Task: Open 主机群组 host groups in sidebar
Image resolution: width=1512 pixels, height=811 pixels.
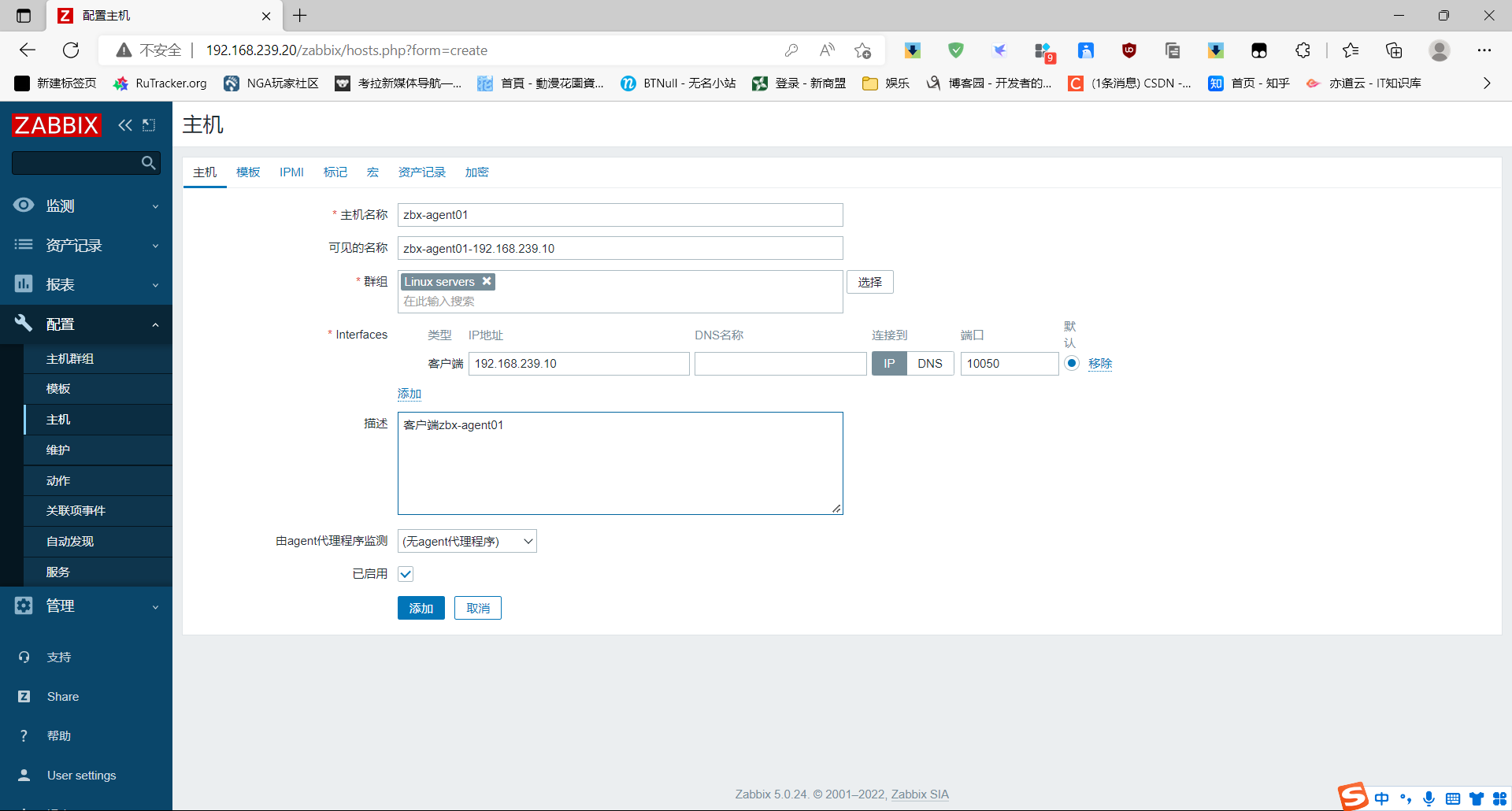Action: [x=98, y=358]
